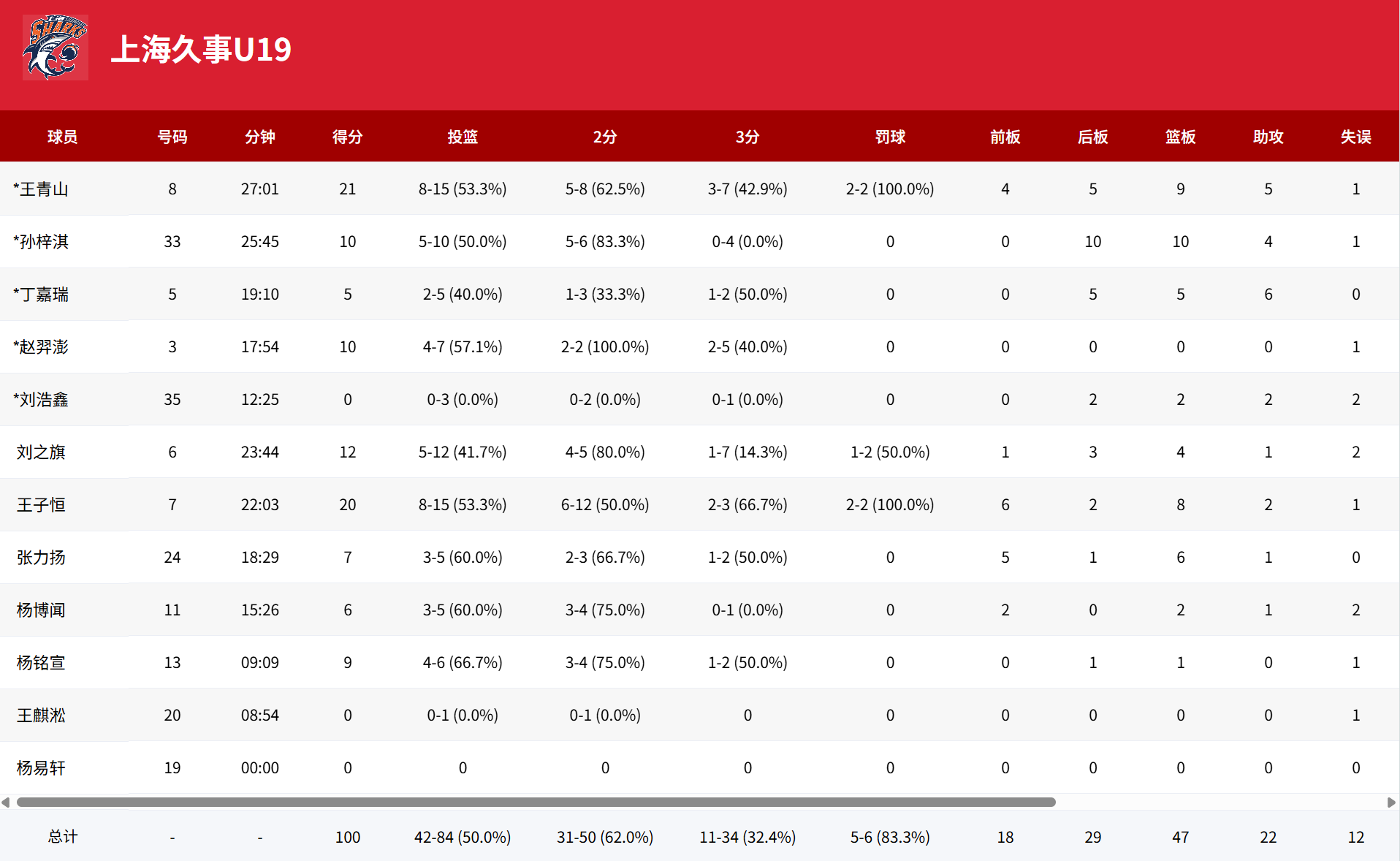Open player 王子恒's name
The height and width of the screenshot is (861, 1400).
tap(41, 505)
